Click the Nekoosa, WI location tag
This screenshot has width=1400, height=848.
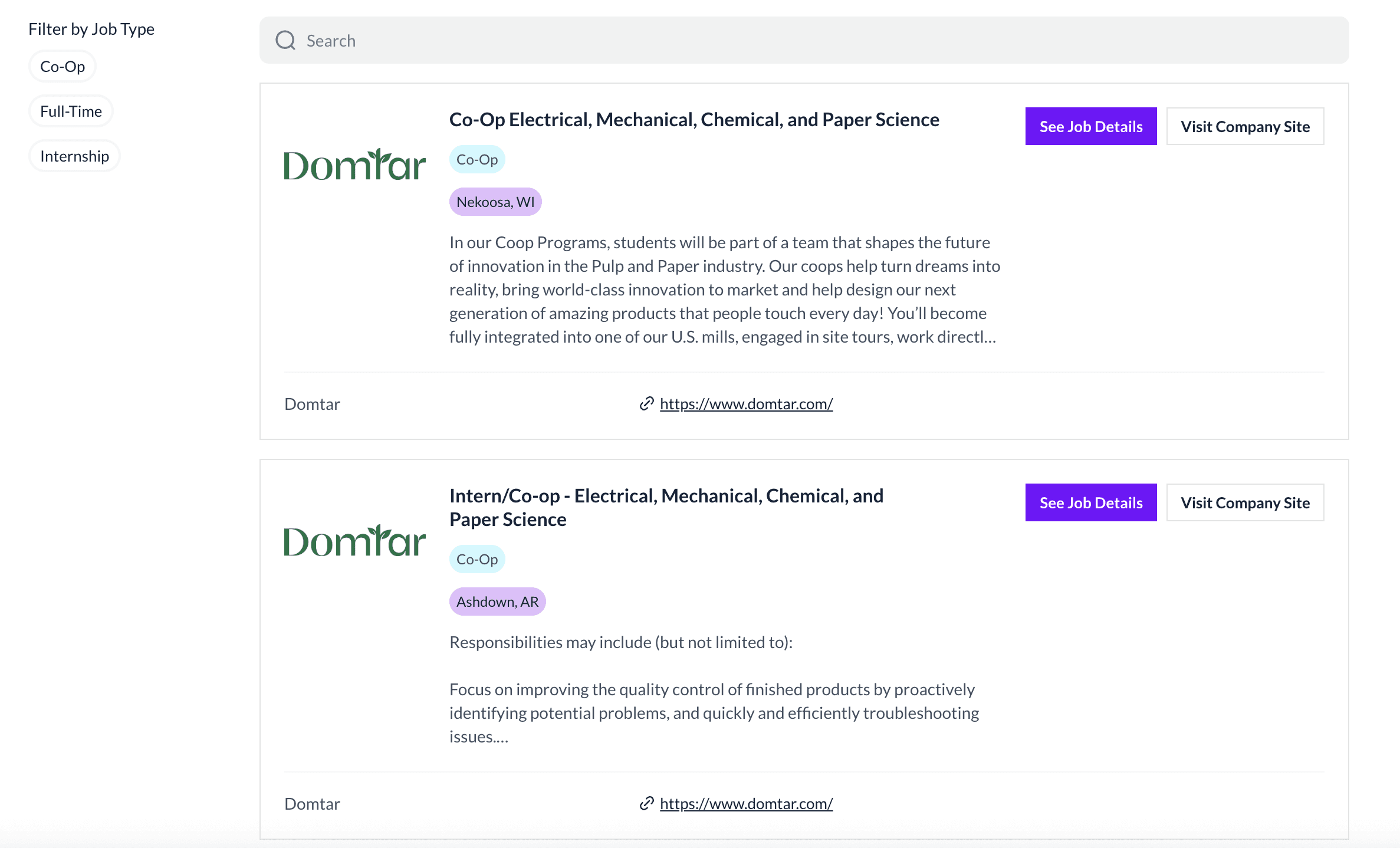coord(495,202)
